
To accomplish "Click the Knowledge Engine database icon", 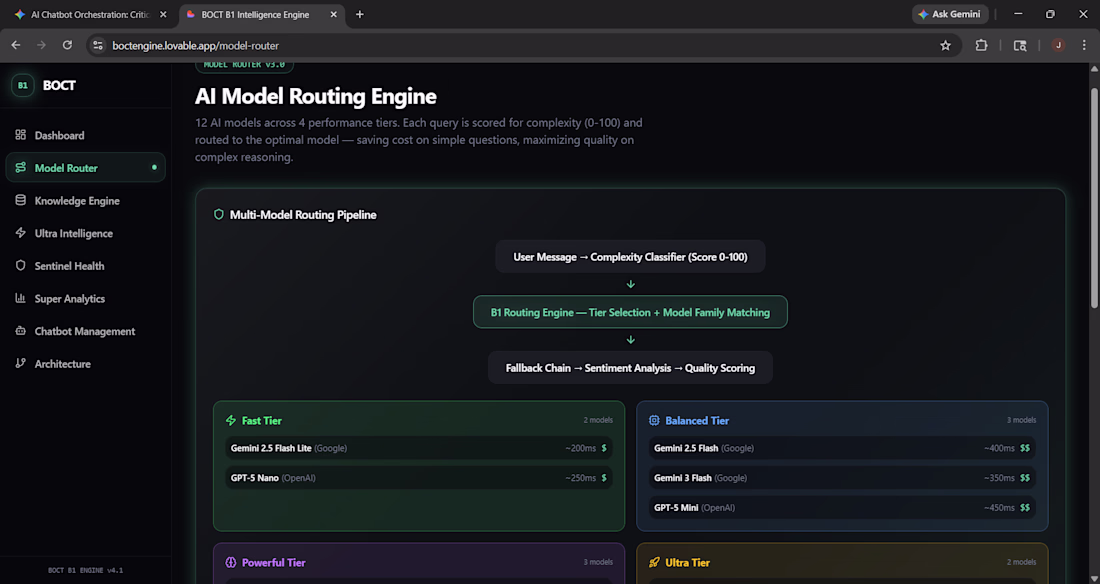I will [20, 200].
